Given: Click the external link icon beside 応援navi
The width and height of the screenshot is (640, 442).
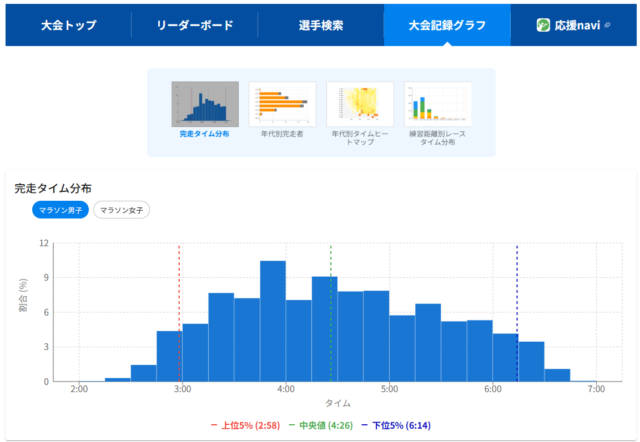Looking at the screenshot, I should pyautogui.click(x=609, y=25).
